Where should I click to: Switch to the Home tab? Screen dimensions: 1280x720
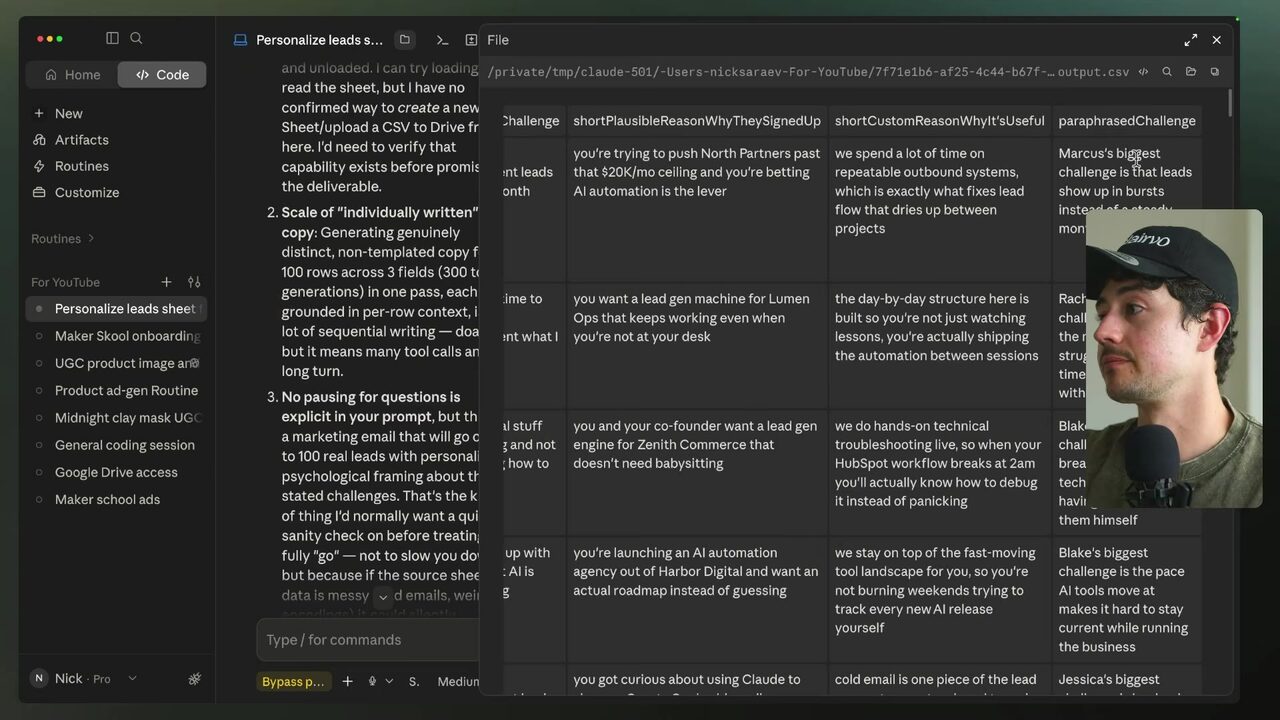point(72,74)
